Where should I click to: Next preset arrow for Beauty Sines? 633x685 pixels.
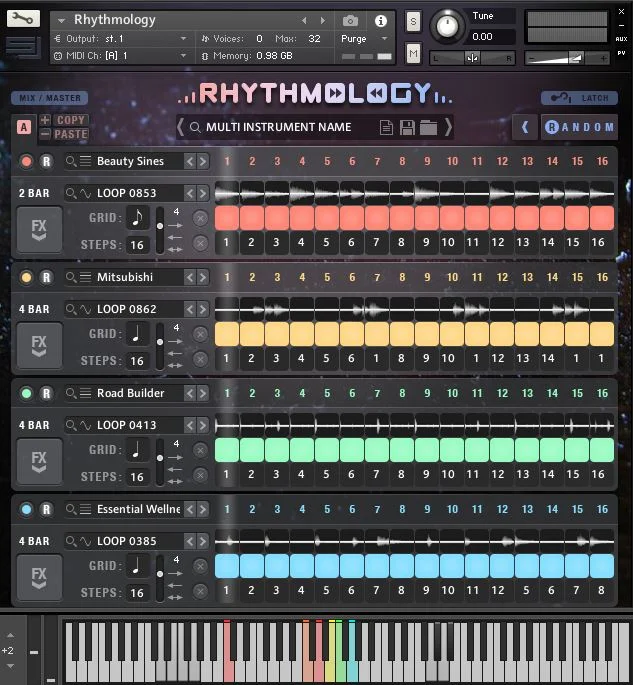pyautogui.click(x=203, y=162)
